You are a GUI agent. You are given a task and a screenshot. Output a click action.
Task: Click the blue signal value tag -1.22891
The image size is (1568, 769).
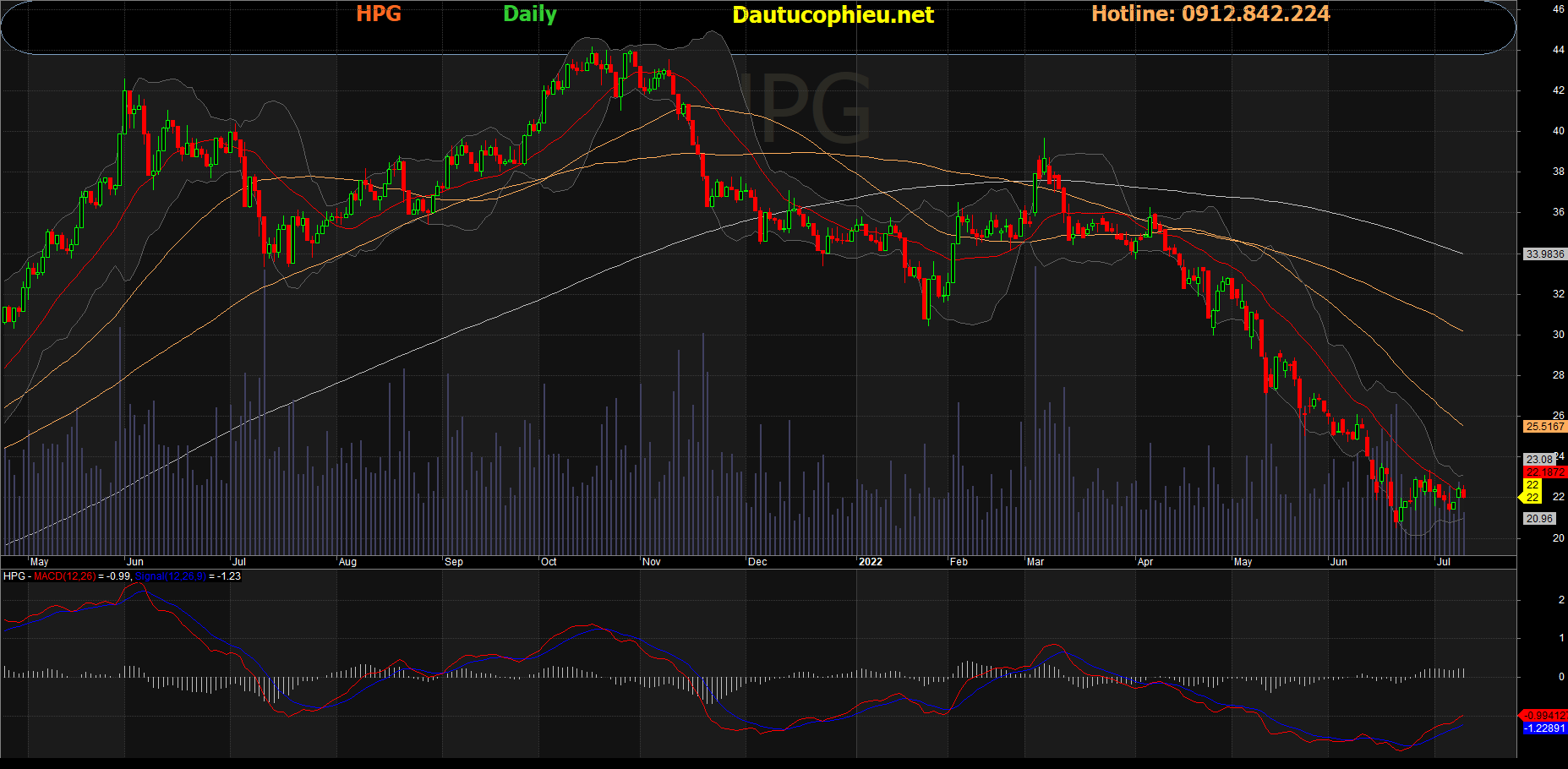pos(1543,728)
